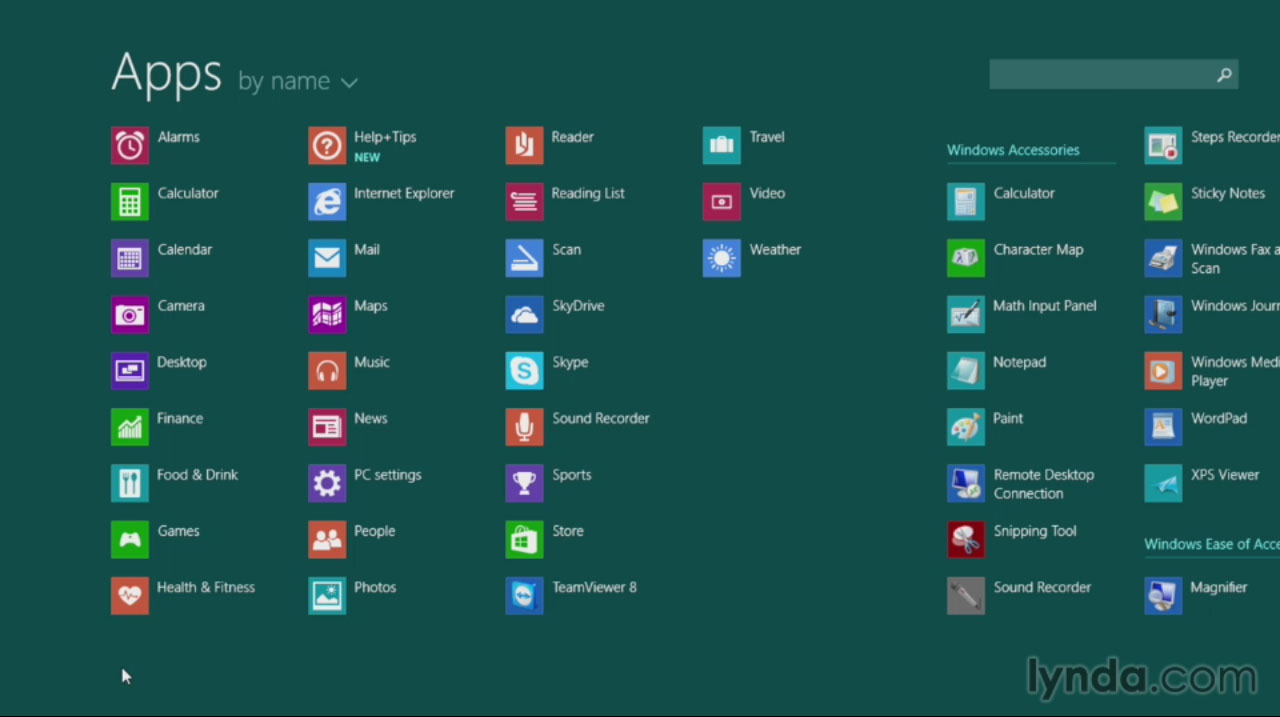The height and width of the screenshot is (717, 1280).
Task: Open the Desktop tile
Action: (130, 371)
